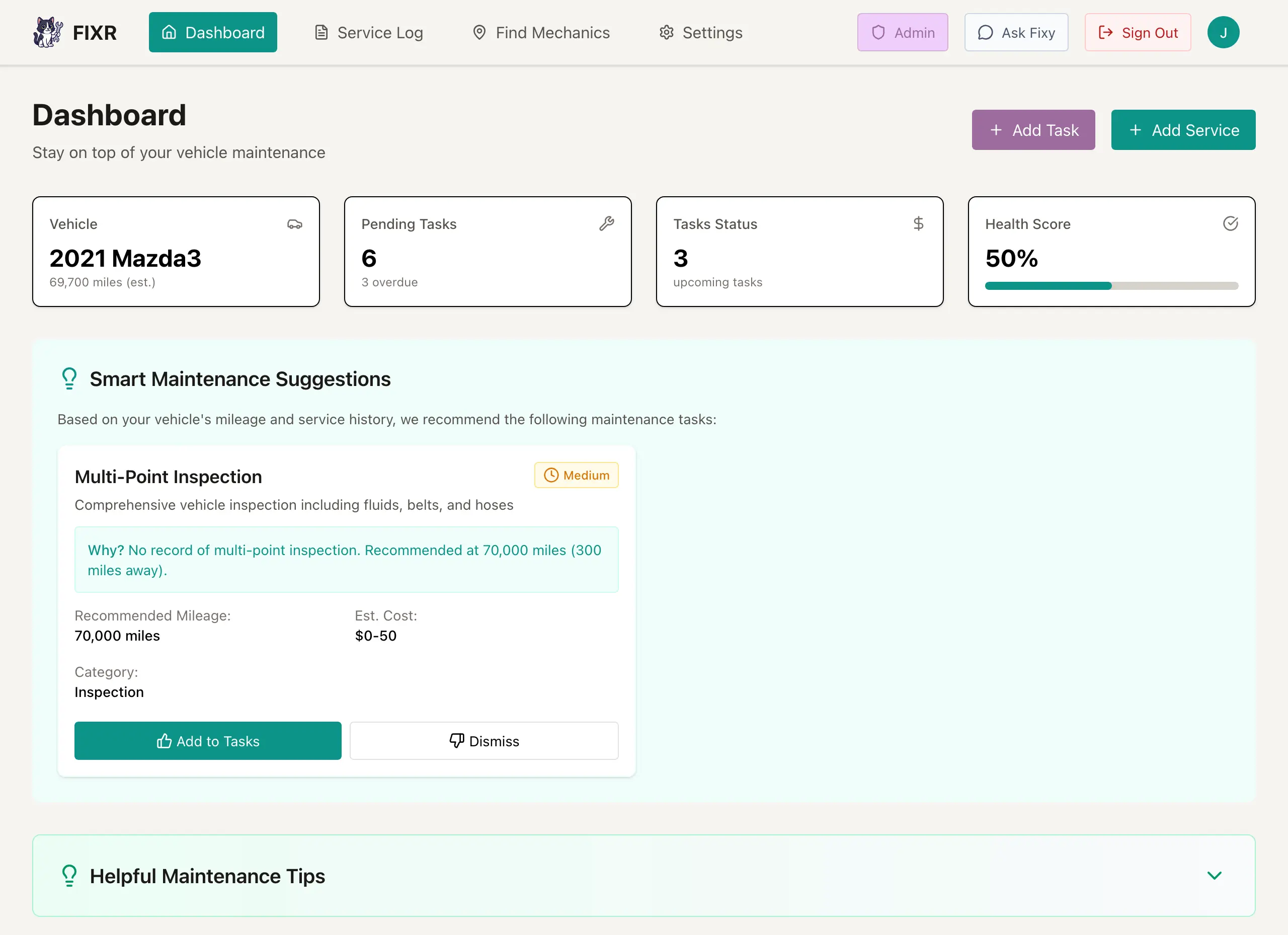Click the clock icon in the Medium badge

(x=551, y=475)
